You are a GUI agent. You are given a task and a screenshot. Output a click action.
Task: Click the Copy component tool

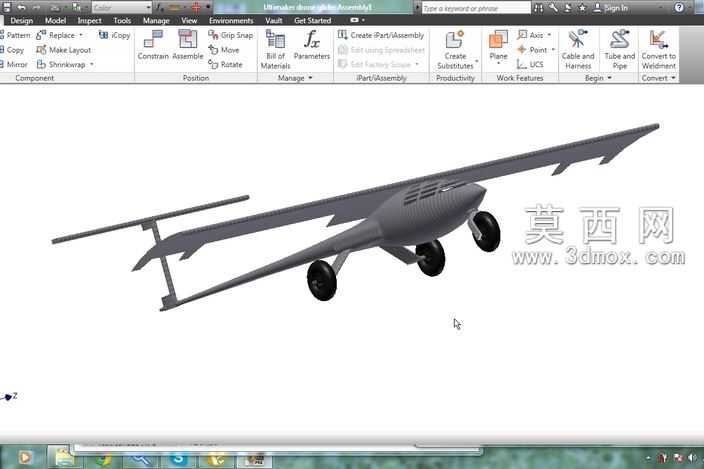tap(12, 50)
